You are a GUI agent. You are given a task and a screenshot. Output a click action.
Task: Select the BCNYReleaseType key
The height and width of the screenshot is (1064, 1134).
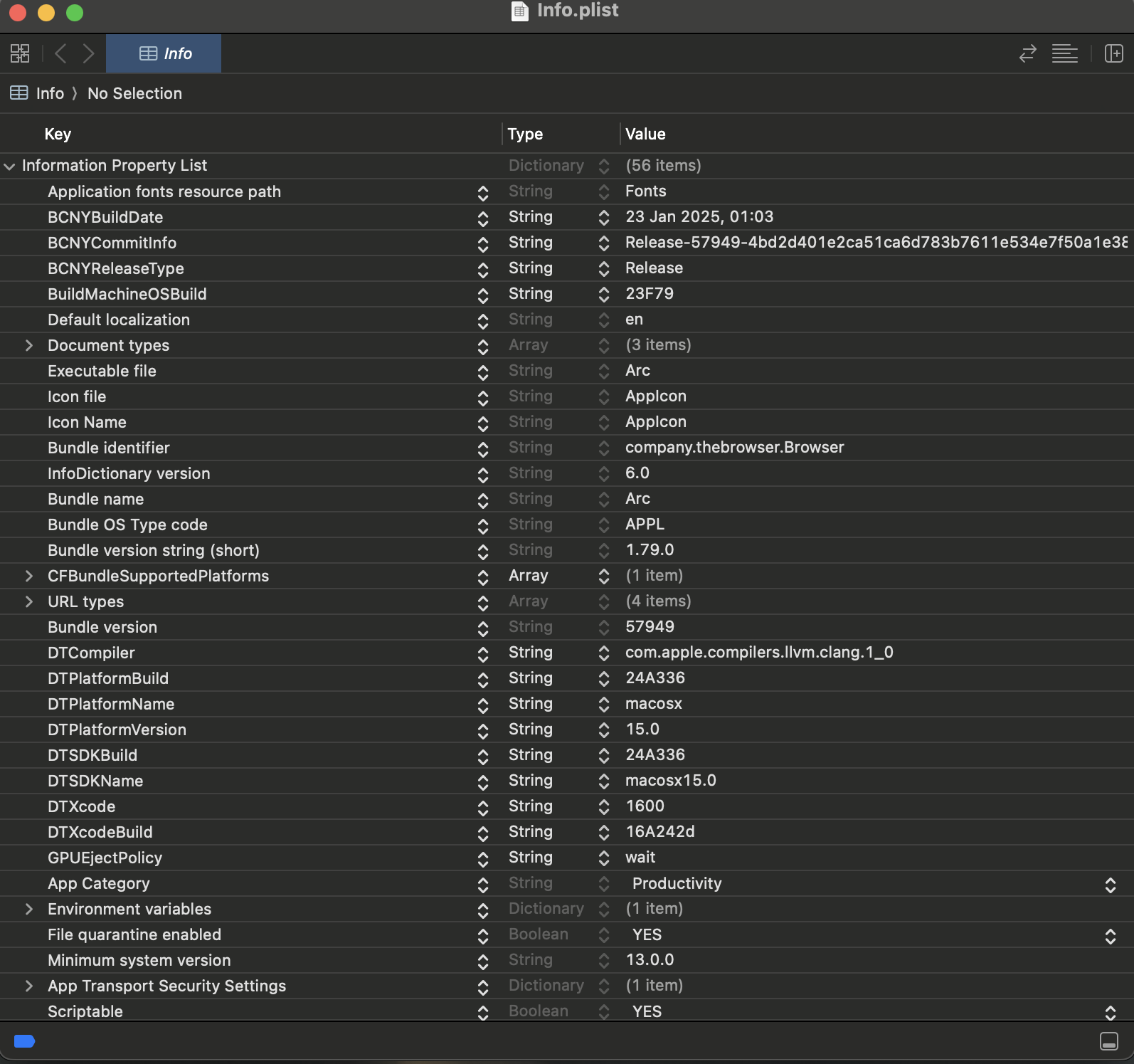point(116,268)
